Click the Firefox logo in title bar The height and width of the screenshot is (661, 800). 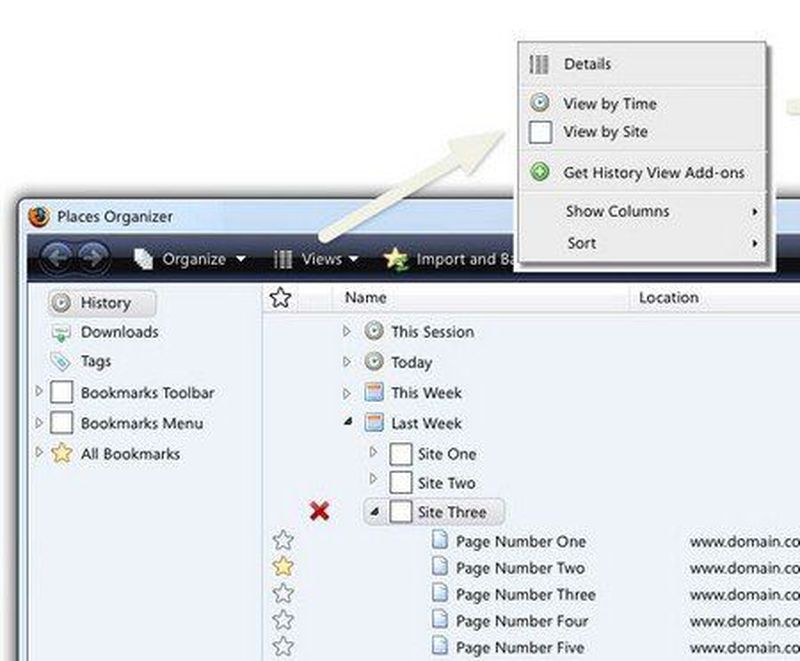[x=38, y=217]
